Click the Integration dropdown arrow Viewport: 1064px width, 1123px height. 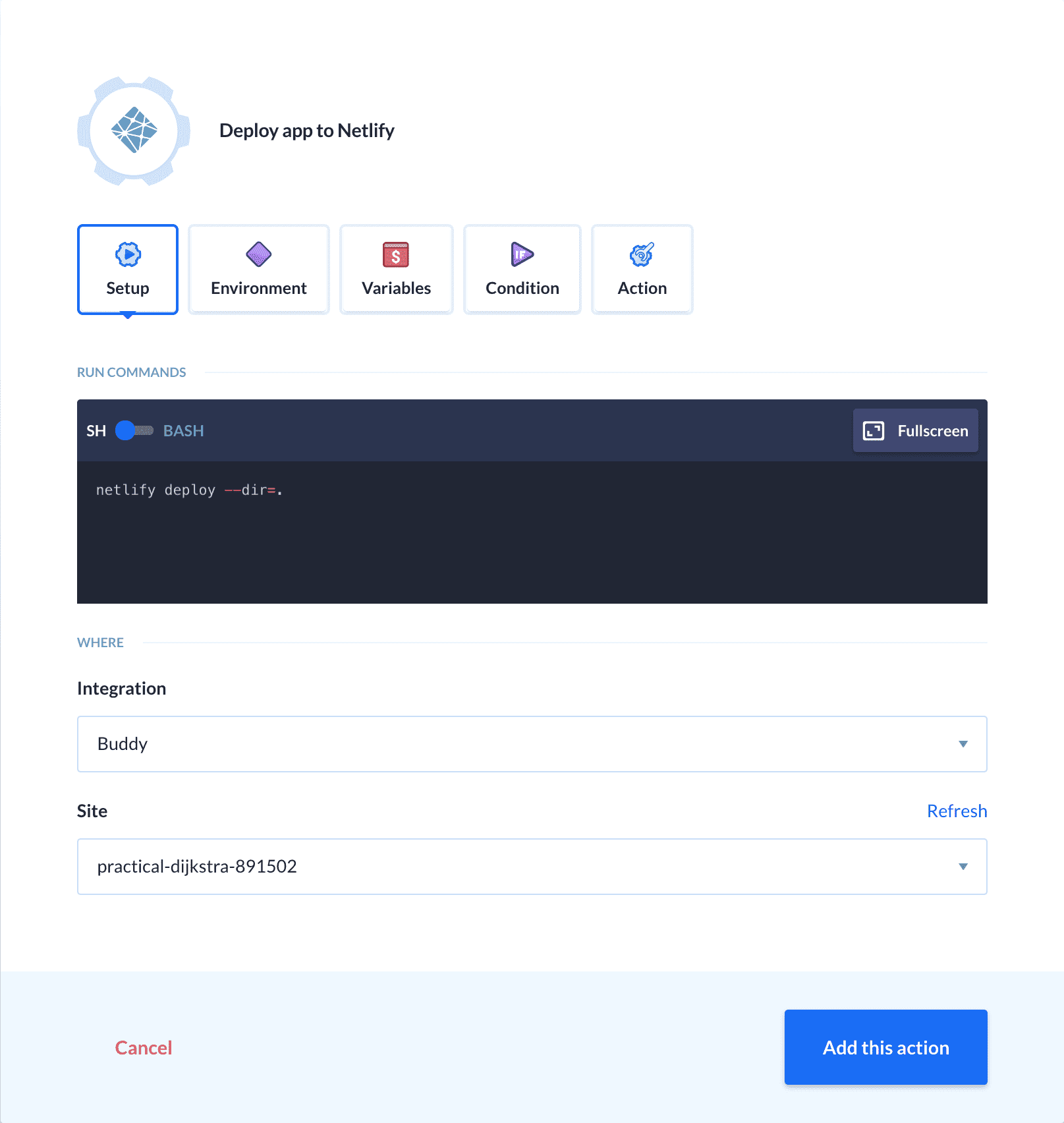click(x=963, y=744)
